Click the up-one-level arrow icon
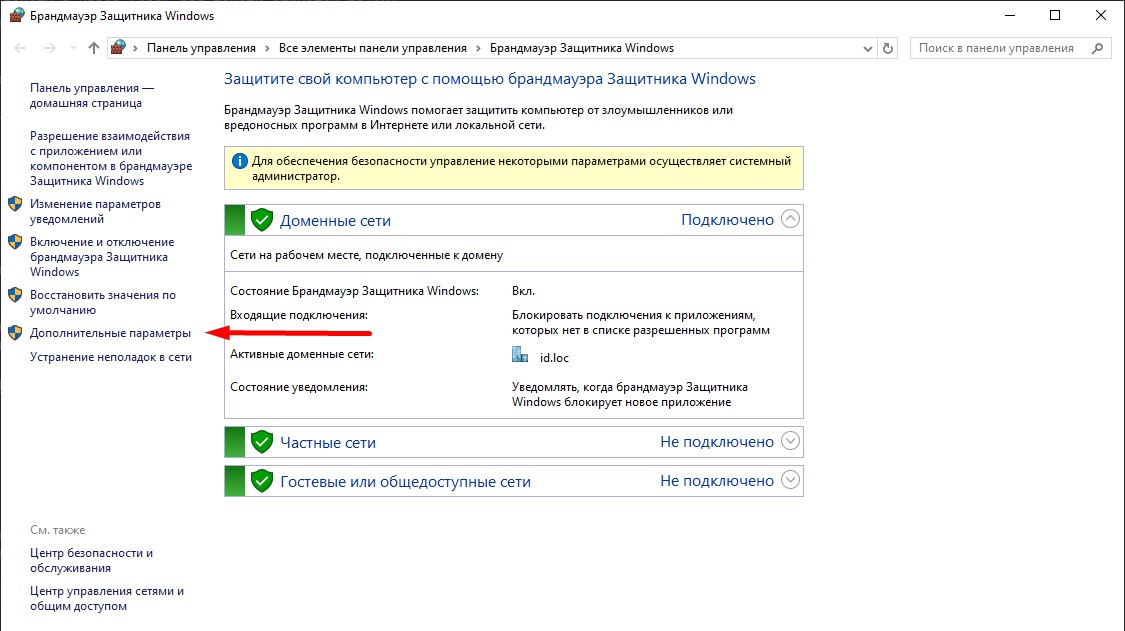Image resolution: width=1125 pixels, height=631 pixels. click(94, 48)
